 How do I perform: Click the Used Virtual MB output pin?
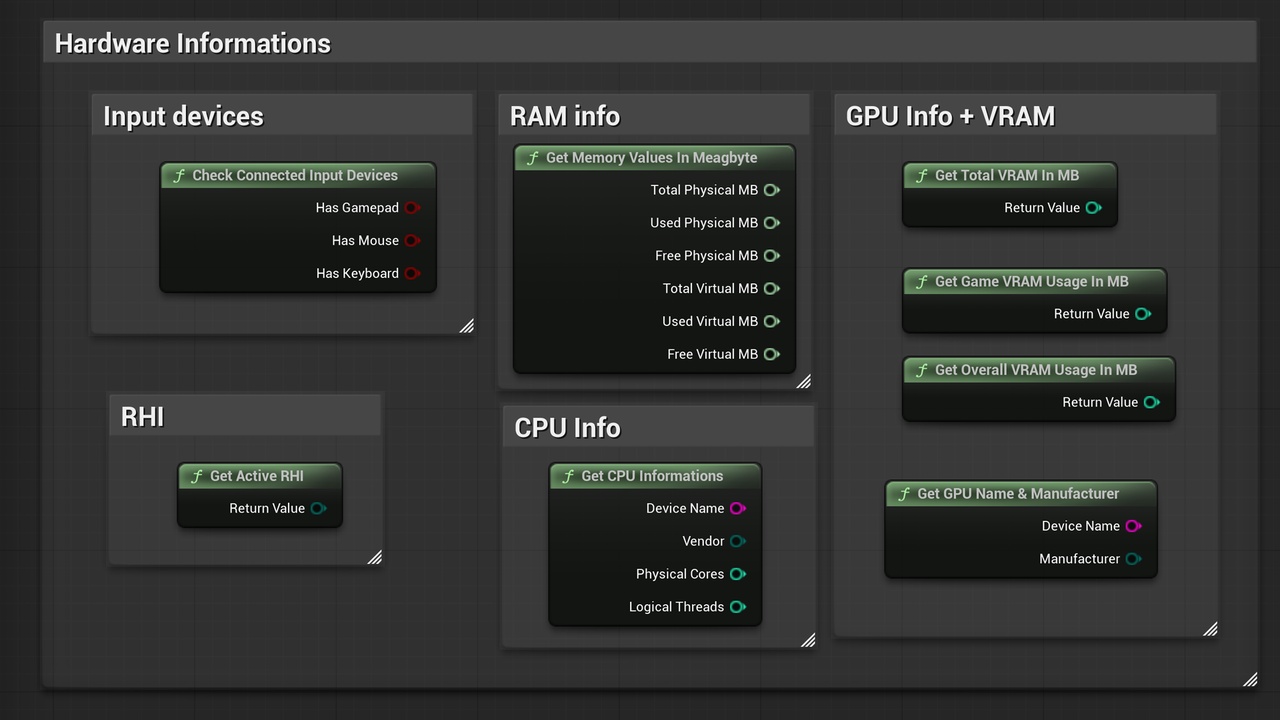tap(772, 322)
